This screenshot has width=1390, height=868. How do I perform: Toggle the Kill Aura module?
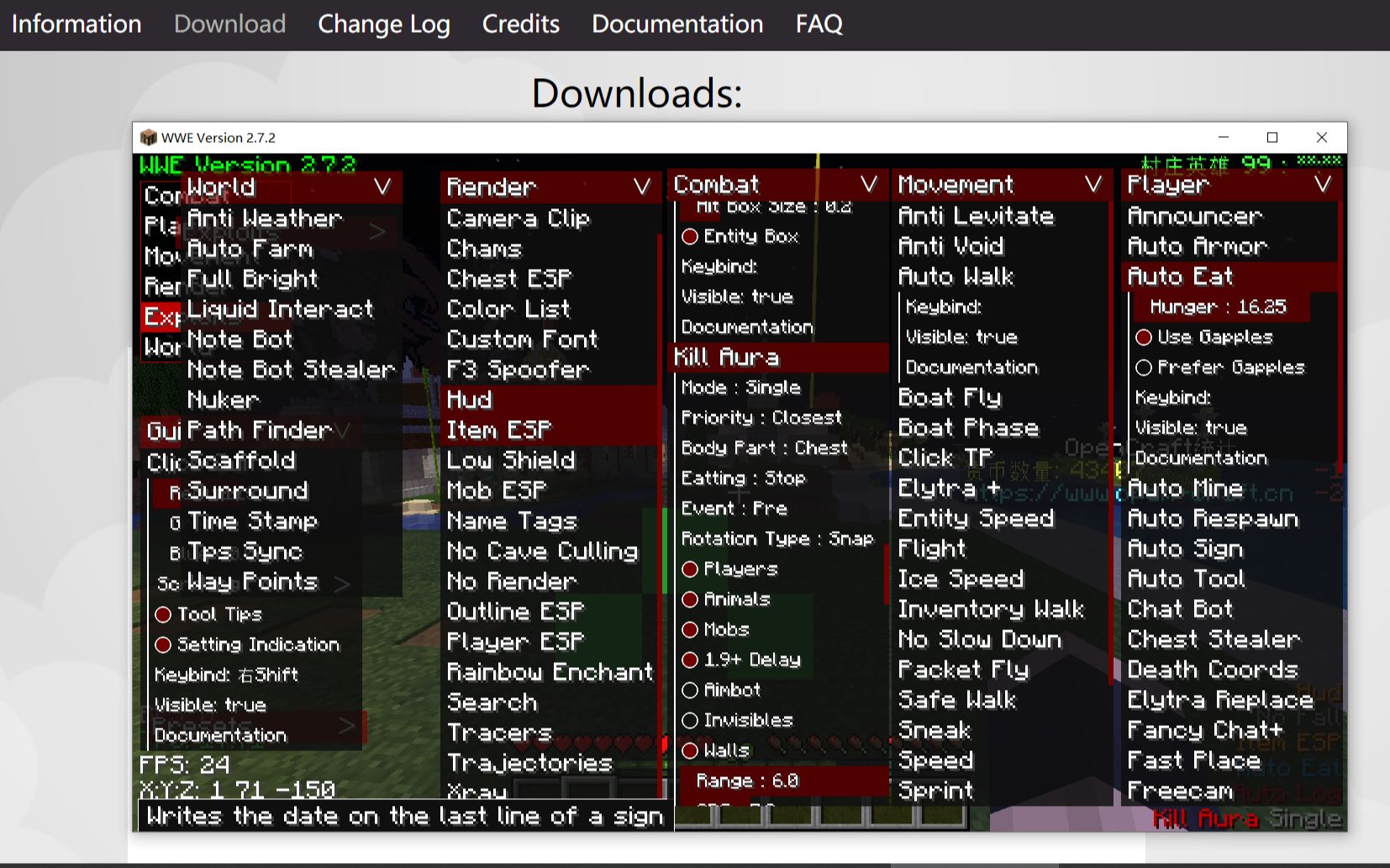click(x=726, y=357)
